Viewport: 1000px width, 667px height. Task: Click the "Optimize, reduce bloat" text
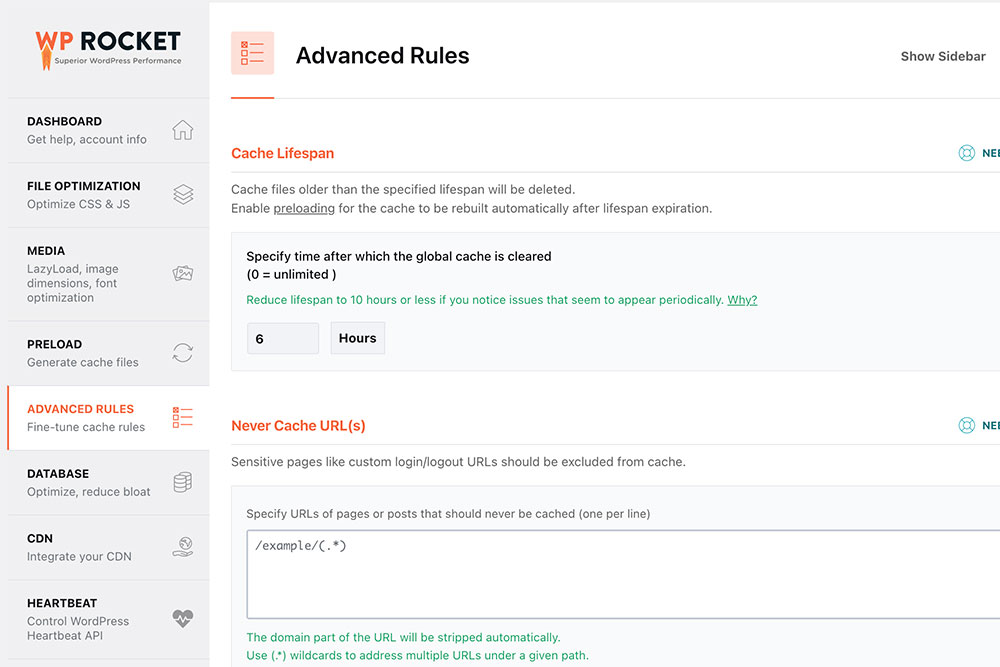89,492
